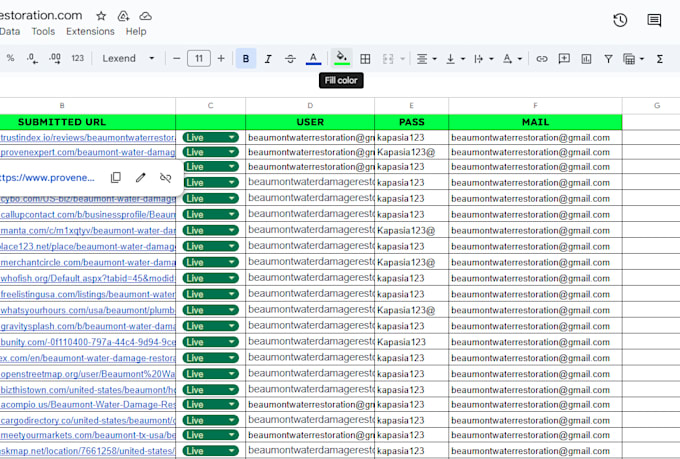680x459 pixels.
Task: Format as percent
Action: click(10, 58)
